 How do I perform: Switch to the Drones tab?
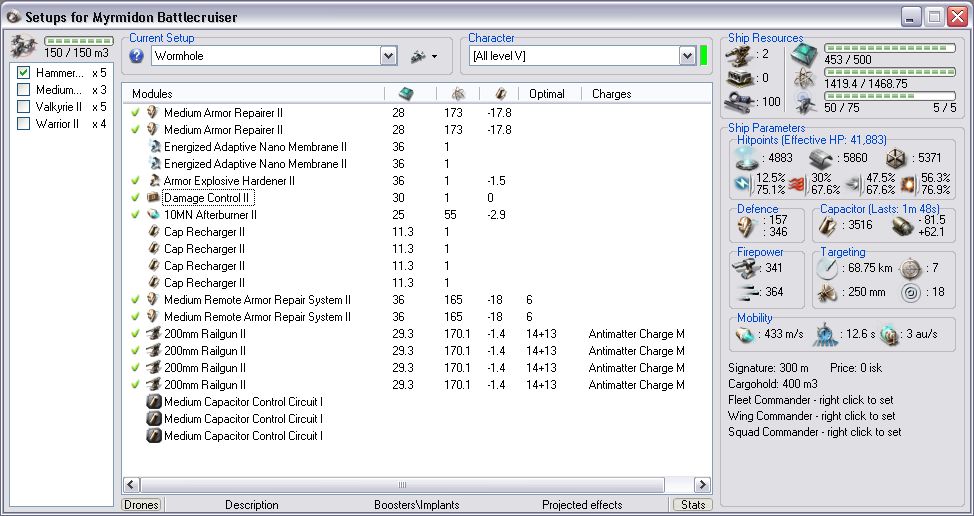point(141,505)
